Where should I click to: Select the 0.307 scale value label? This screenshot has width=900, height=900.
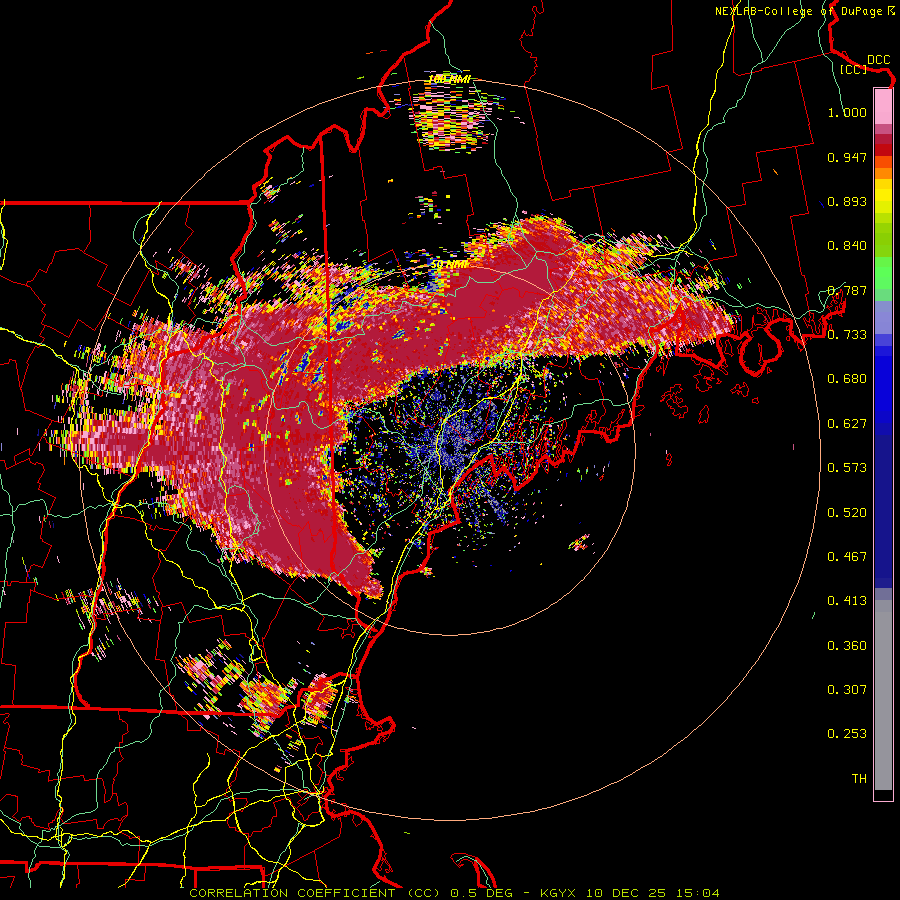pyautogui.click(x=847, y=690)
